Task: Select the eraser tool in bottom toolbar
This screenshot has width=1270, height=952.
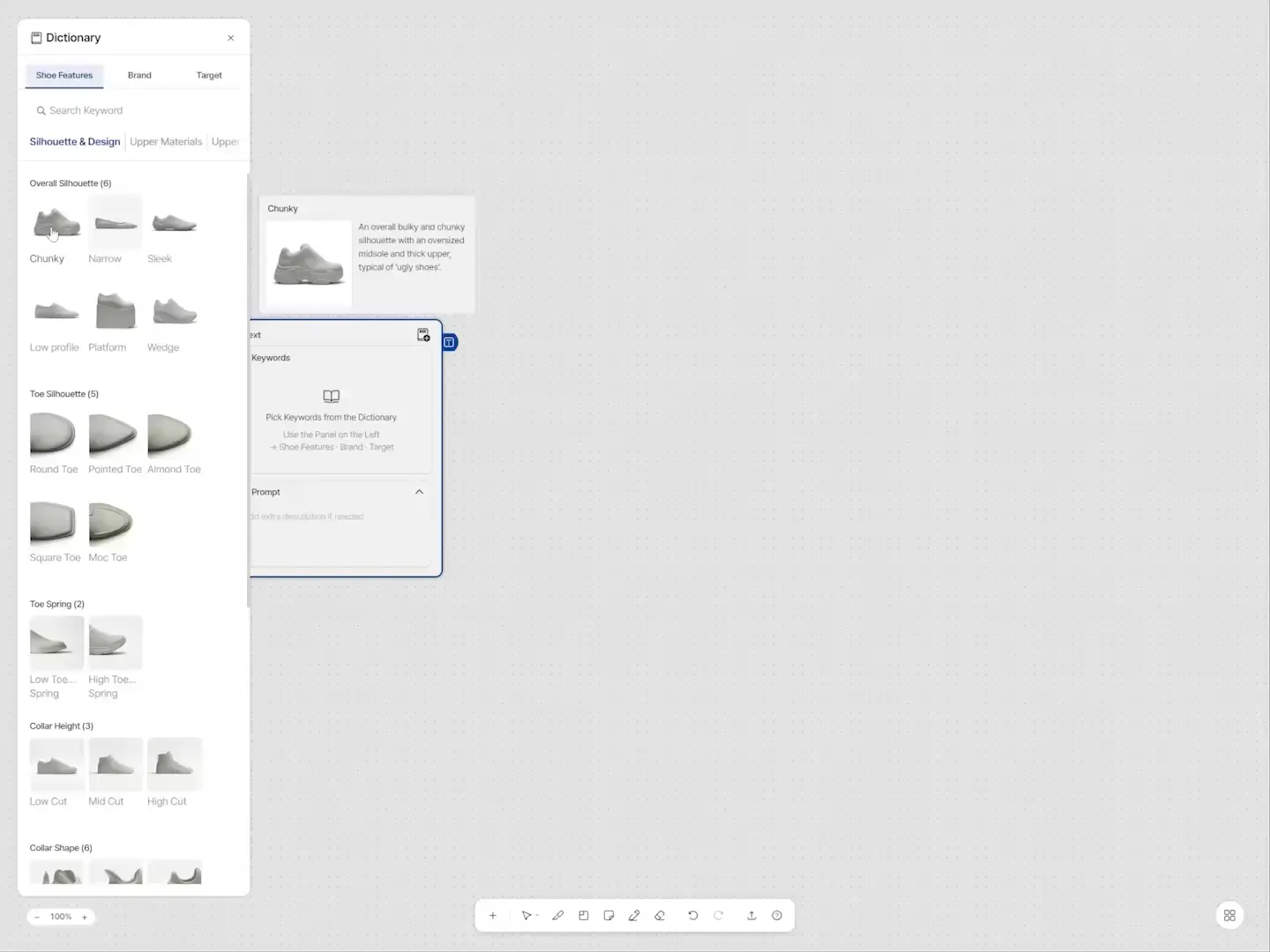Action: pos(660,916)
